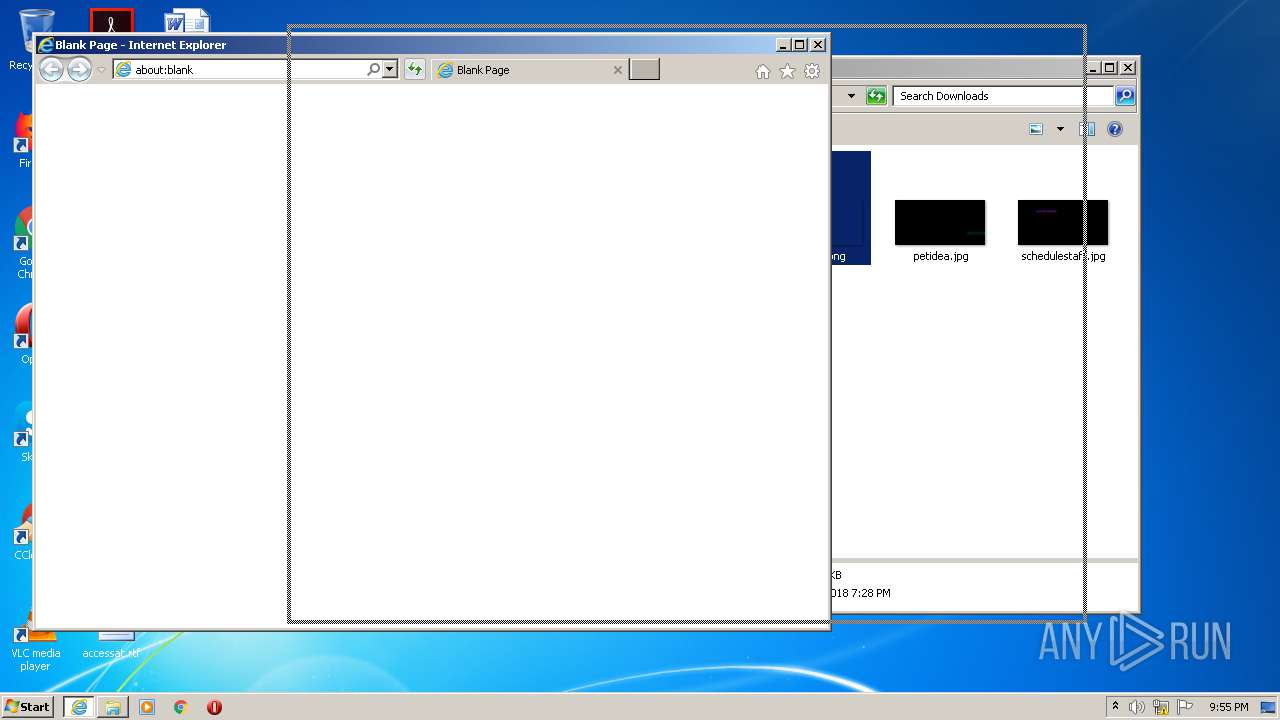The height and width of the screenshot is (720, 1280).
Task: Open the recent pages arrow beside Forward
Action: coord(101,70)
